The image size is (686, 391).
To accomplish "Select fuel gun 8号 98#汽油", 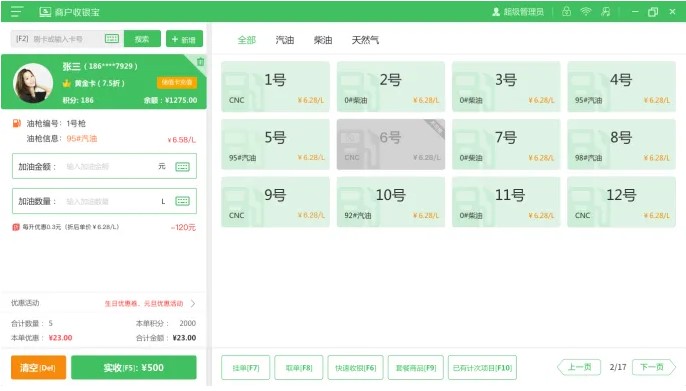I will [622, 144].
